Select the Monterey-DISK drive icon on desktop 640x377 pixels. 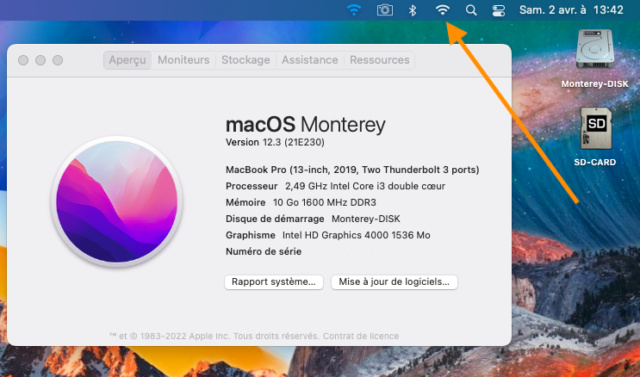tap(595, 49)
